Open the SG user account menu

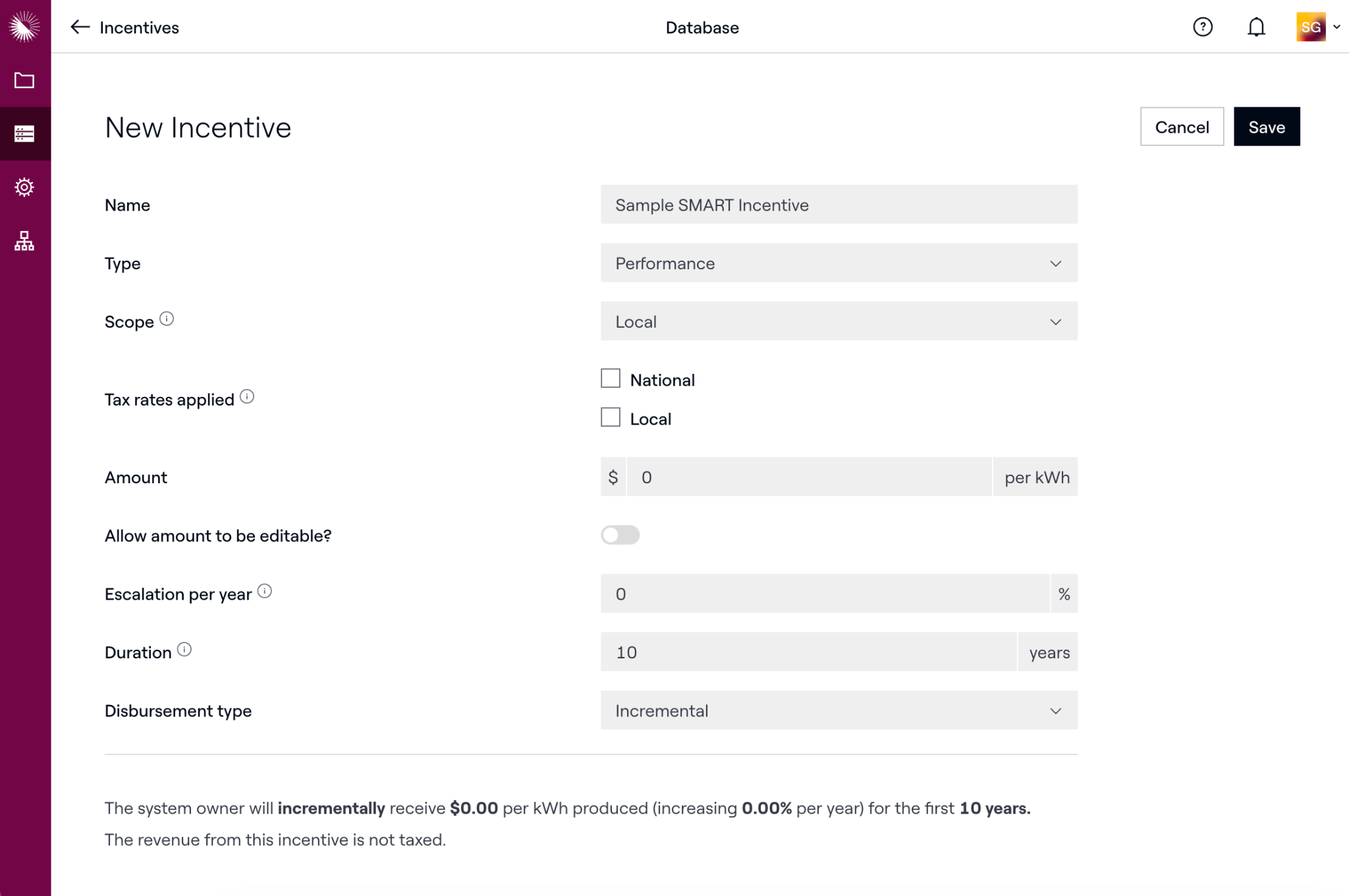1318,27
